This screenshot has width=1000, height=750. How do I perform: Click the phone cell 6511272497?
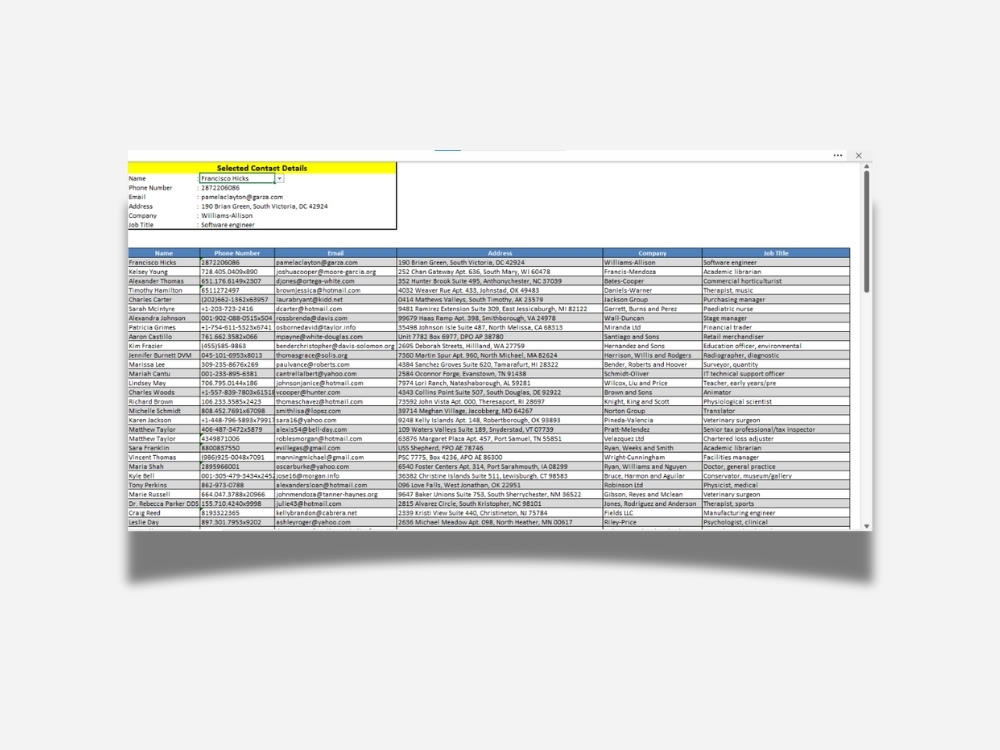(237, 290)
